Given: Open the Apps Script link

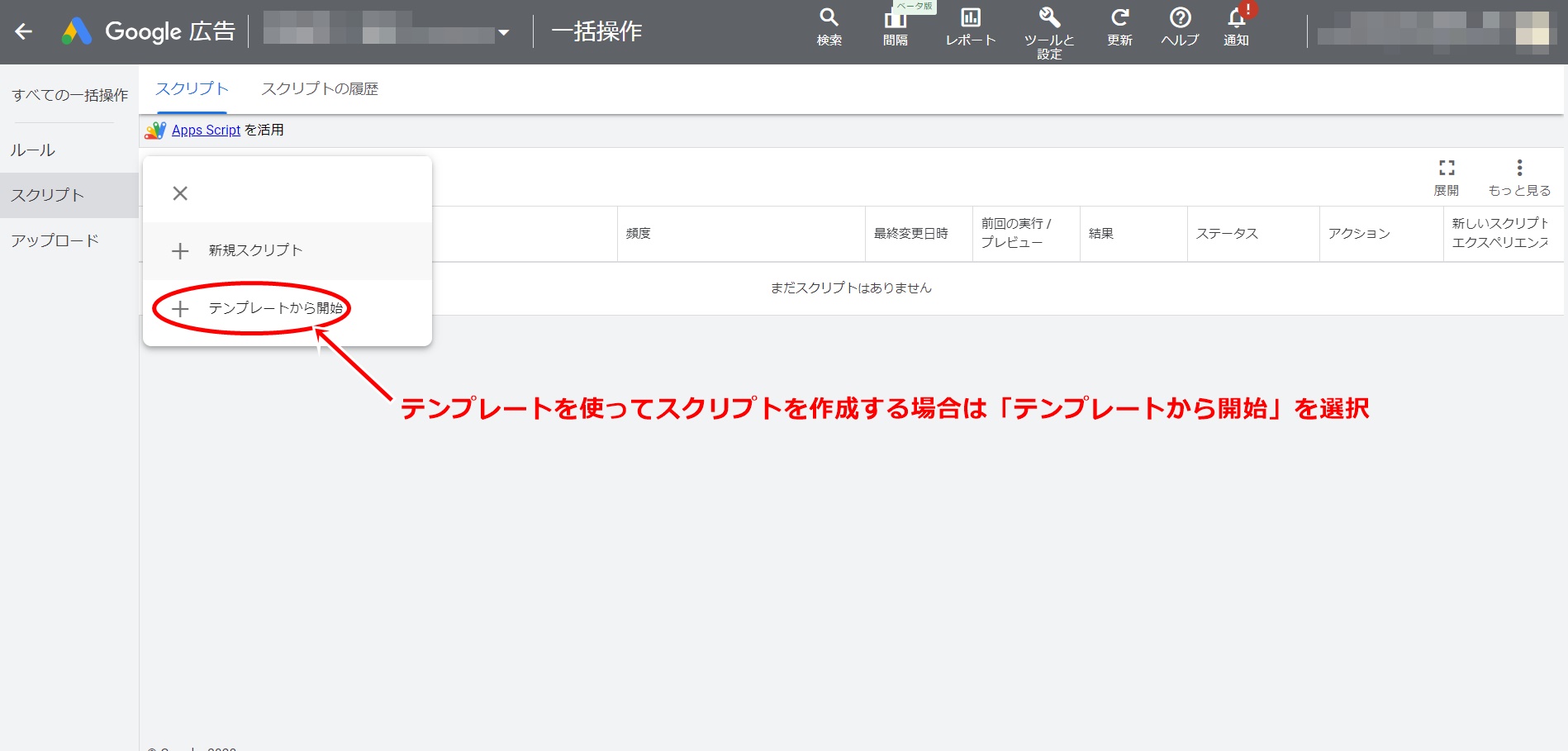Looking at the screenshot, I should point(206,130).
